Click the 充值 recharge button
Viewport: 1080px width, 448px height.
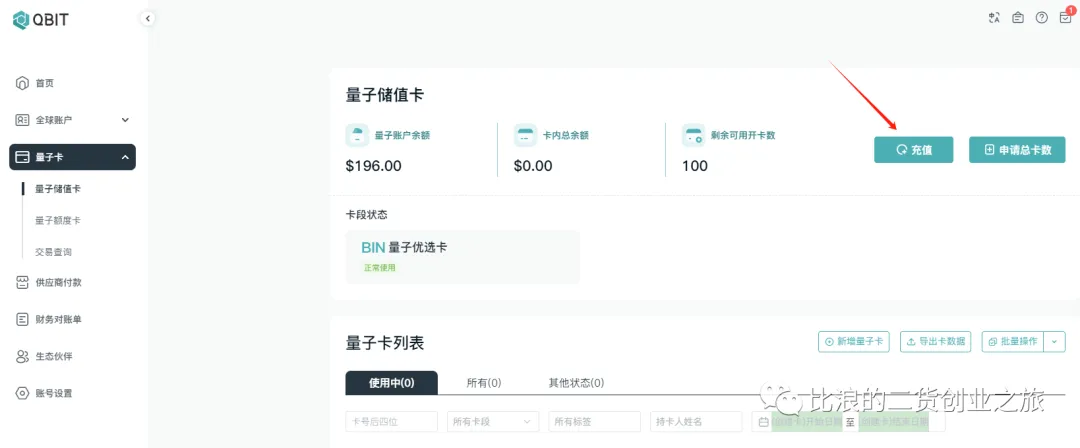pos(913,150)
